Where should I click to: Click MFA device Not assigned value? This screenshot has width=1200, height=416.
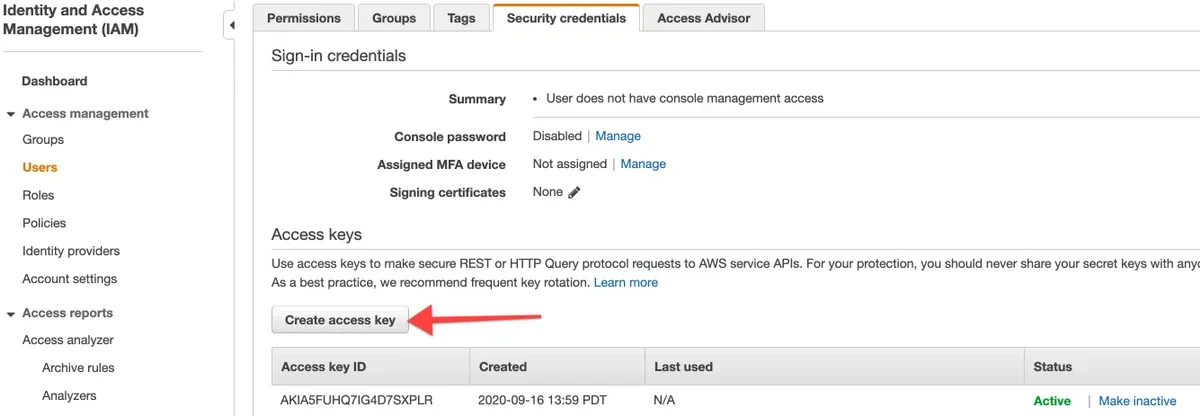pos(569,164)
